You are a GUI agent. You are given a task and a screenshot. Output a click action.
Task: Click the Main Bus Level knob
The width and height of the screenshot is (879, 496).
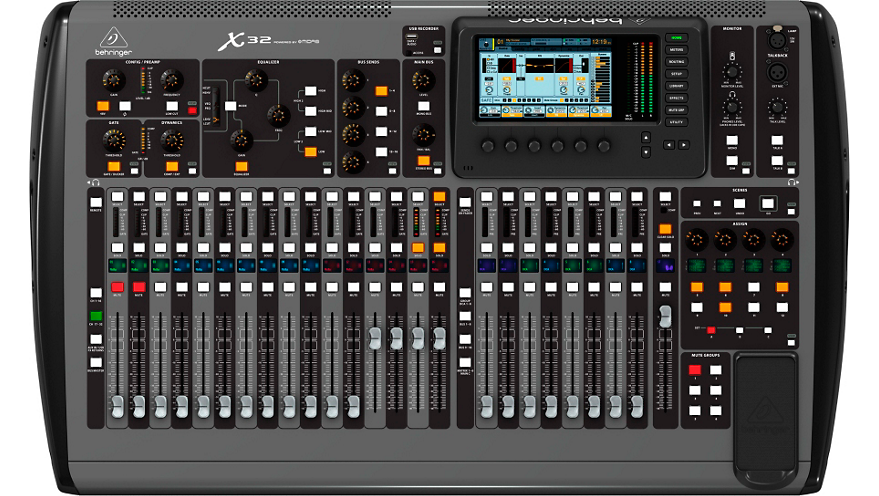pos(423,81)
